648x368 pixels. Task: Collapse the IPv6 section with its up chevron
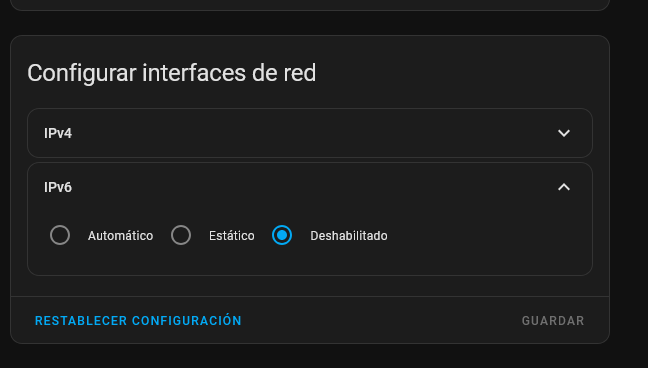564,187
